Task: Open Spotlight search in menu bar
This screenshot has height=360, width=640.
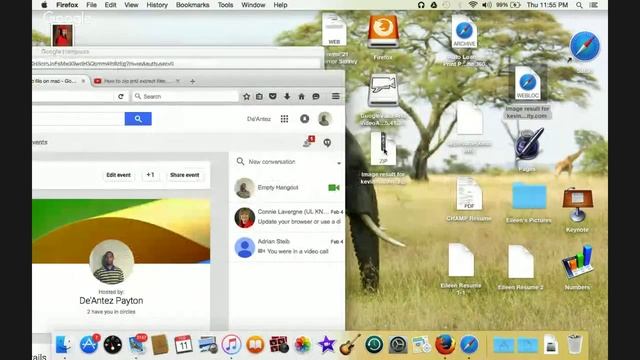Action: click(579, 5)
